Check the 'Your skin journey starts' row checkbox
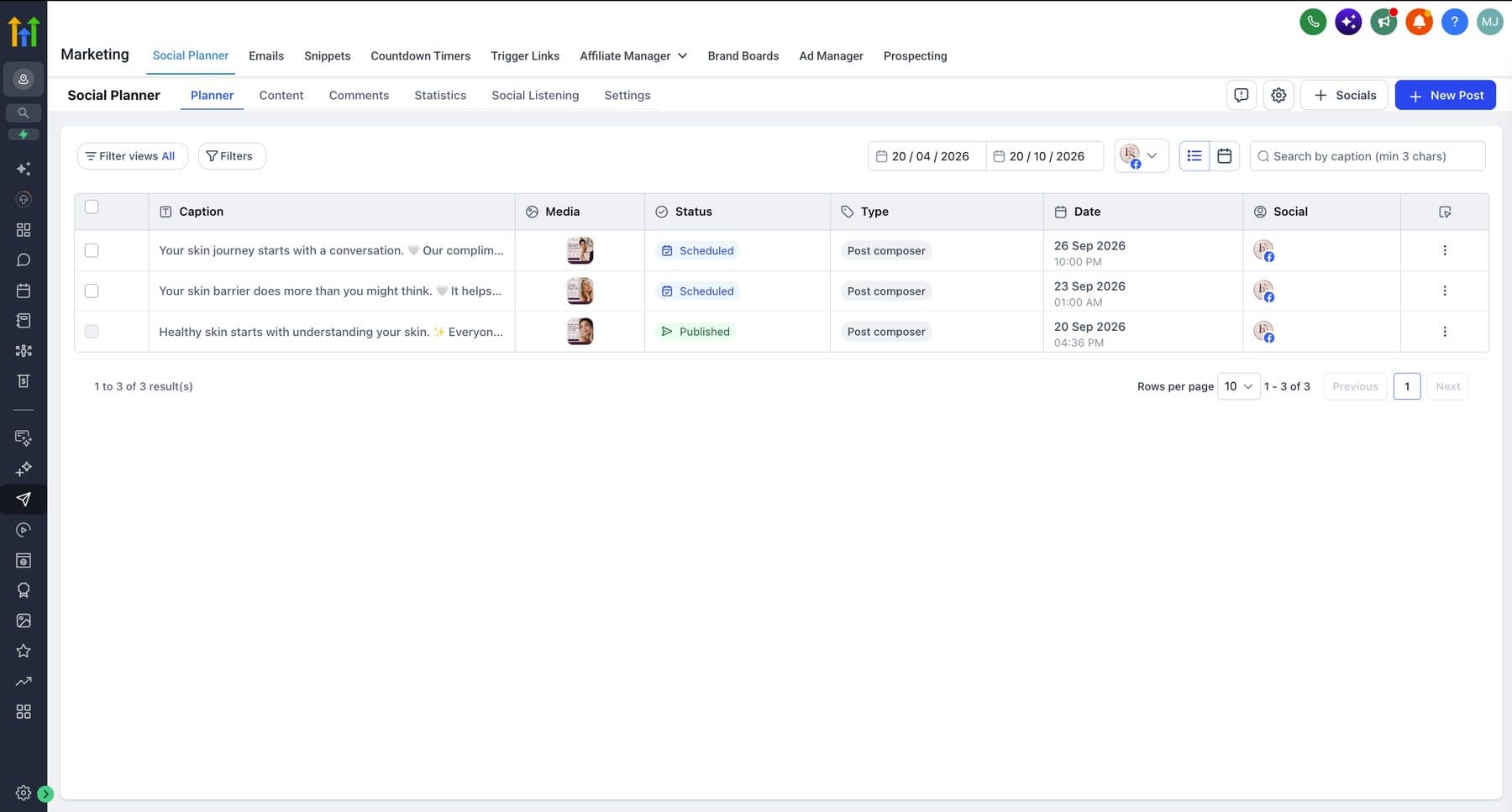 [x=92, y=250]
